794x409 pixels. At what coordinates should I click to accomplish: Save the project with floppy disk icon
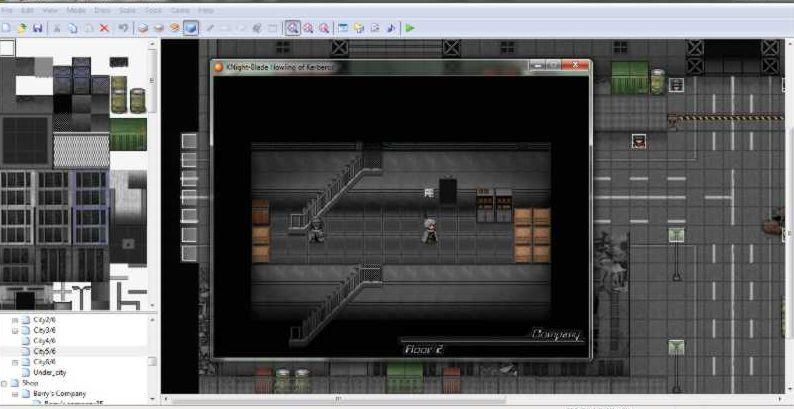click(x=37, y=28)
